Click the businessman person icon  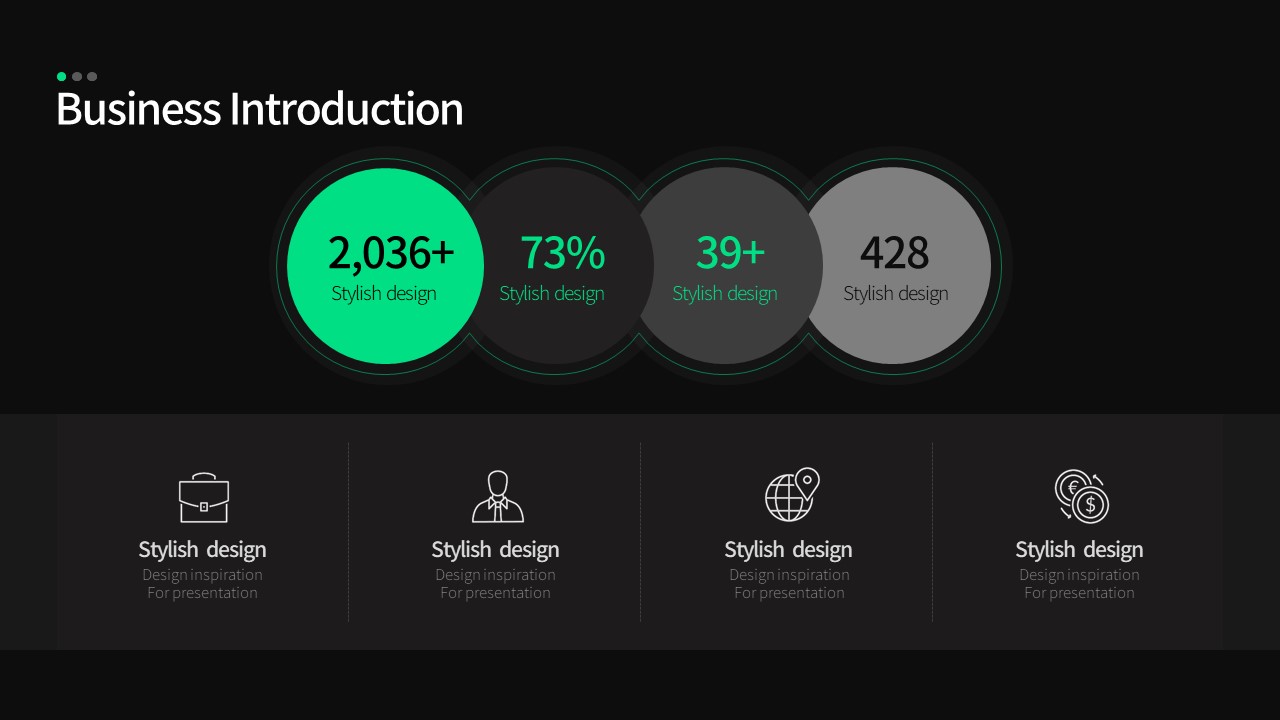497,497
